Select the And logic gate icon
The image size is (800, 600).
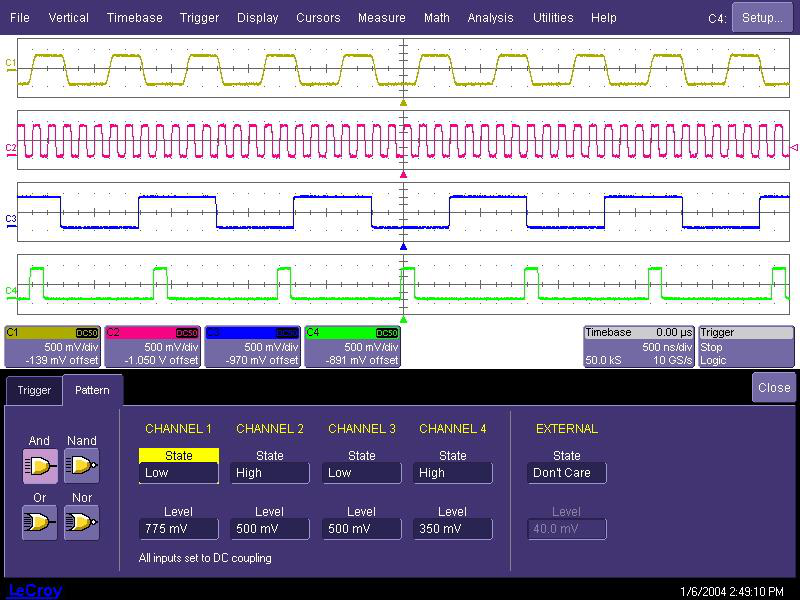point(40,465)
